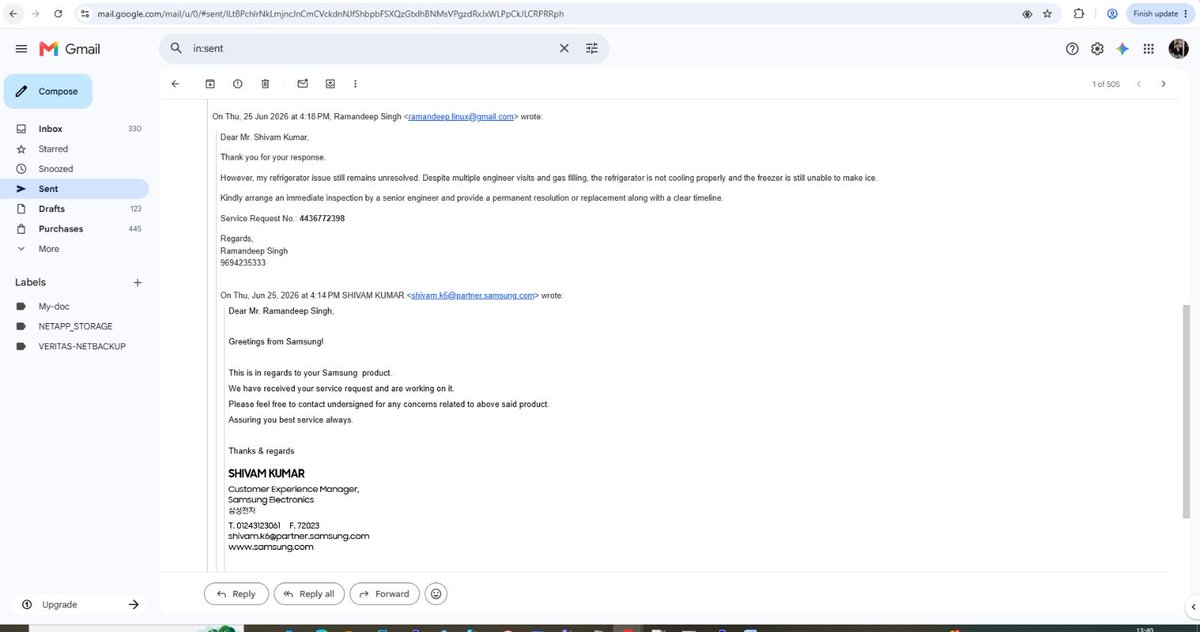Click the Move to icon

point(330,84)
